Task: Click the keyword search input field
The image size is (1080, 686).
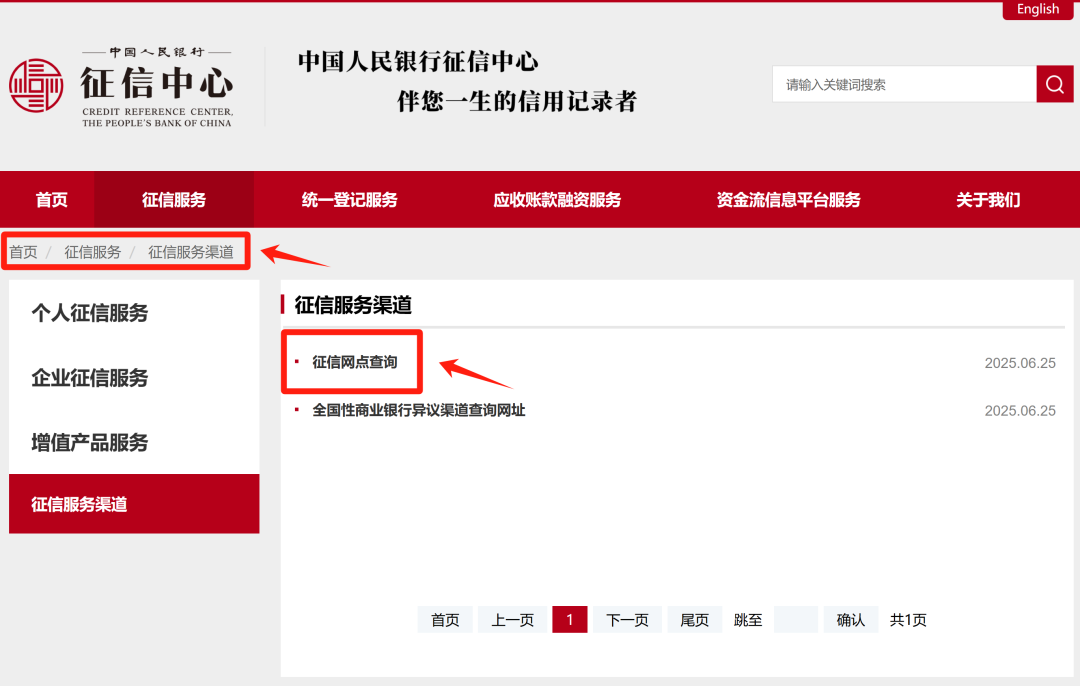Action: 900,83
